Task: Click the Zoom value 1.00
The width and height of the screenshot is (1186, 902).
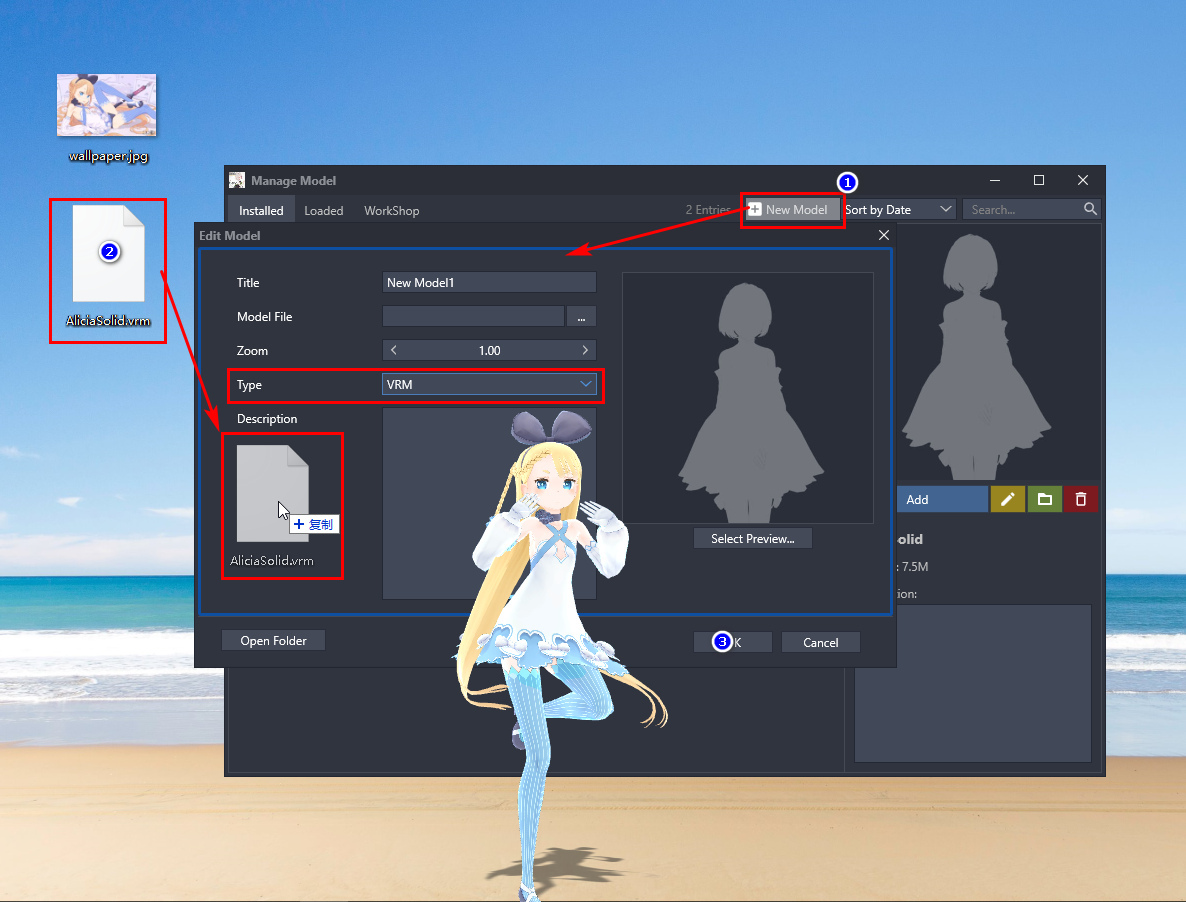Action: 489,350
